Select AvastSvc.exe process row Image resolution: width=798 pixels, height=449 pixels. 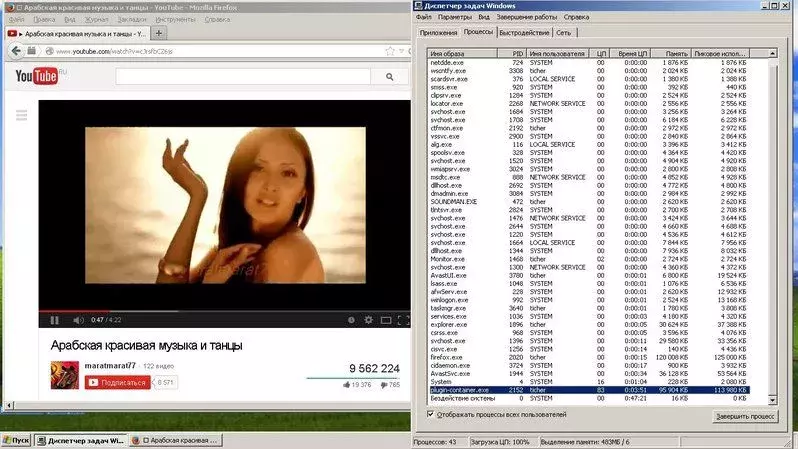tap(589, 374)
